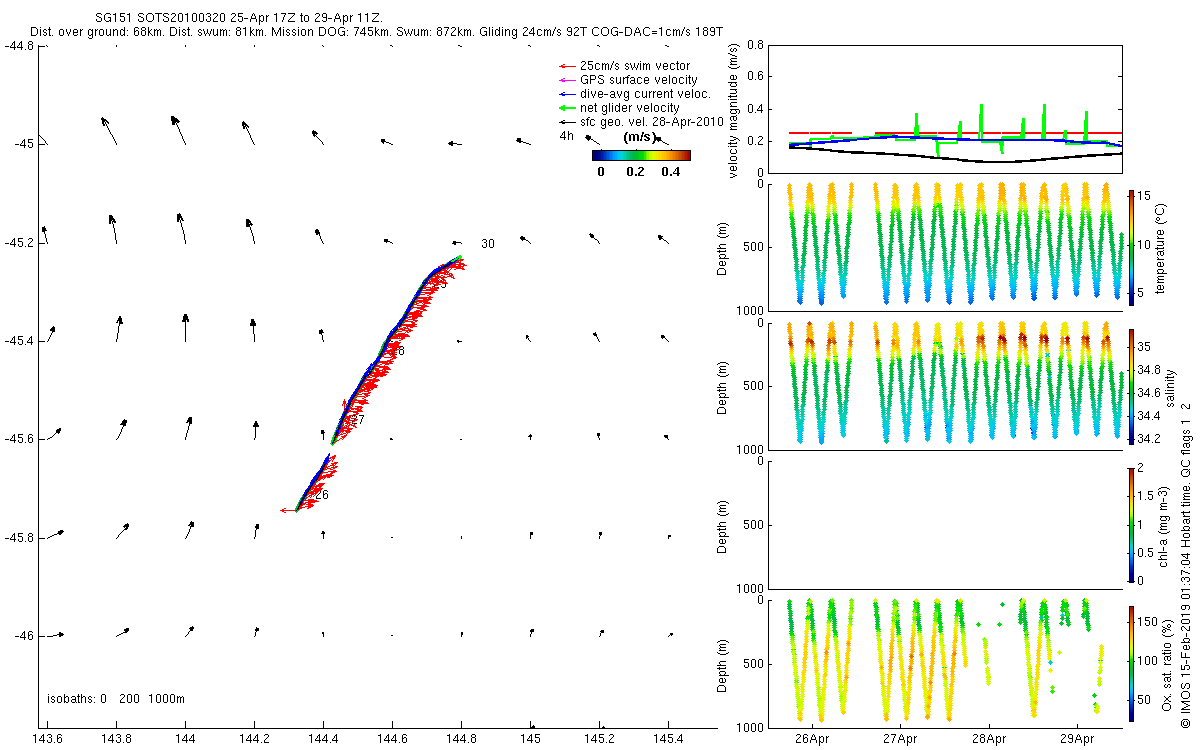Click longitude tick label 143.8
1200x750 pixels.
117,740
